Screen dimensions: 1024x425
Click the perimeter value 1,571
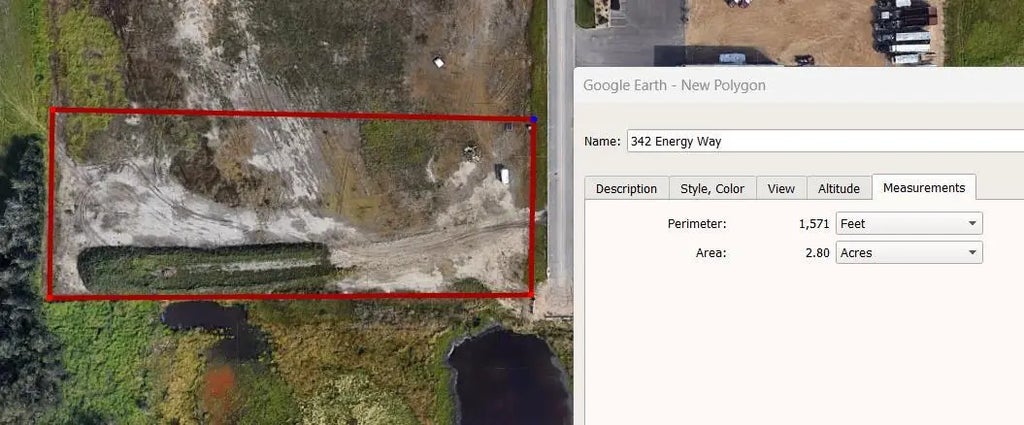pyautogui.click(x=813, y=224)
